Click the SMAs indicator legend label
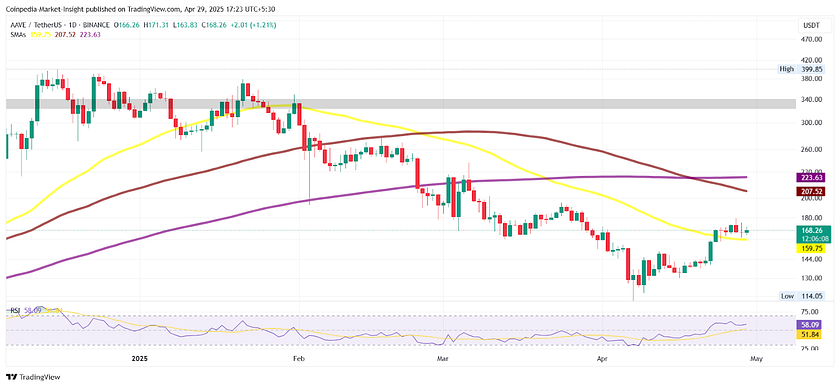Image resolution: width=840 pixels, height=387 pixels. click(x=17, y=34)
